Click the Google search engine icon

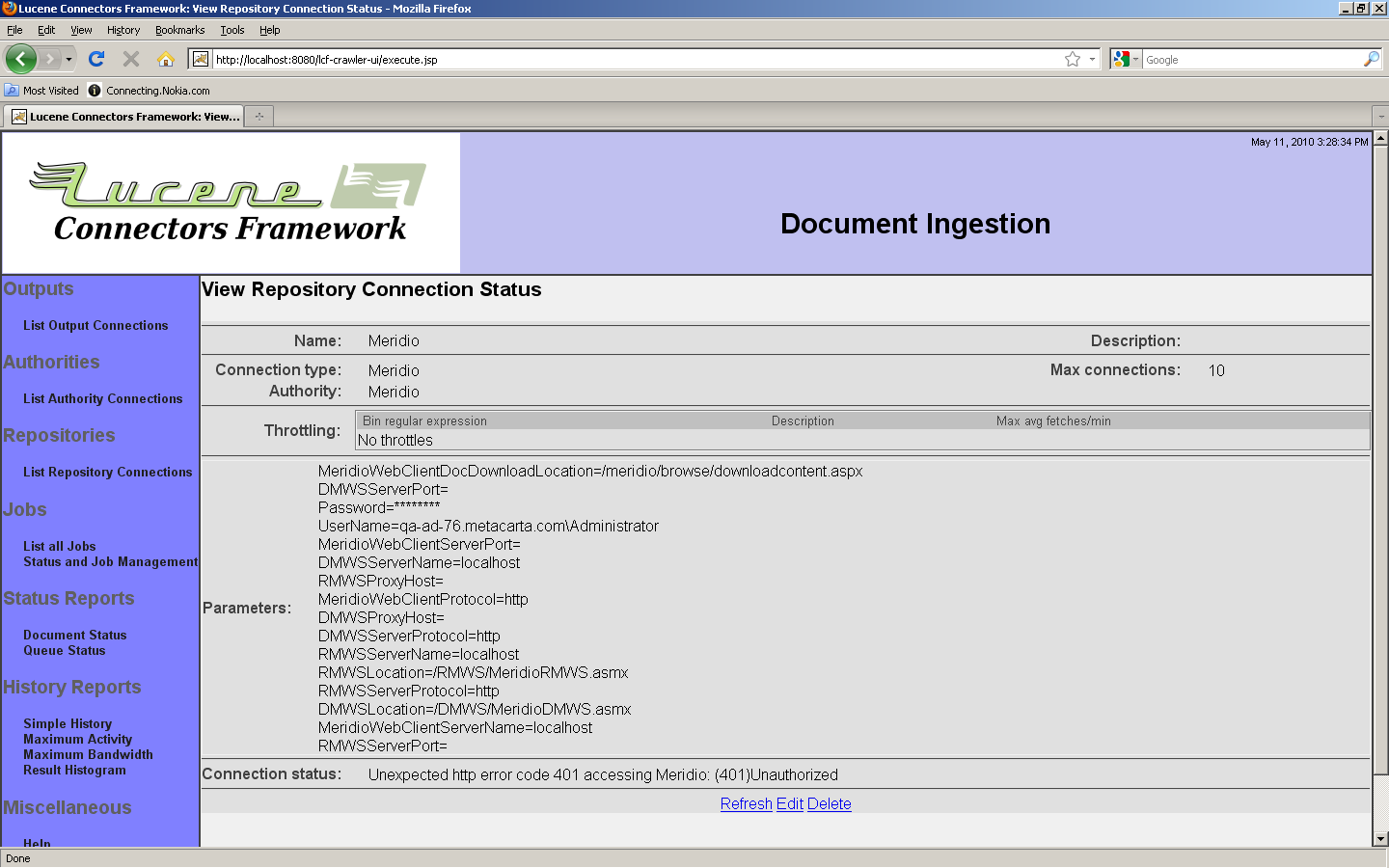(1120, 59)
